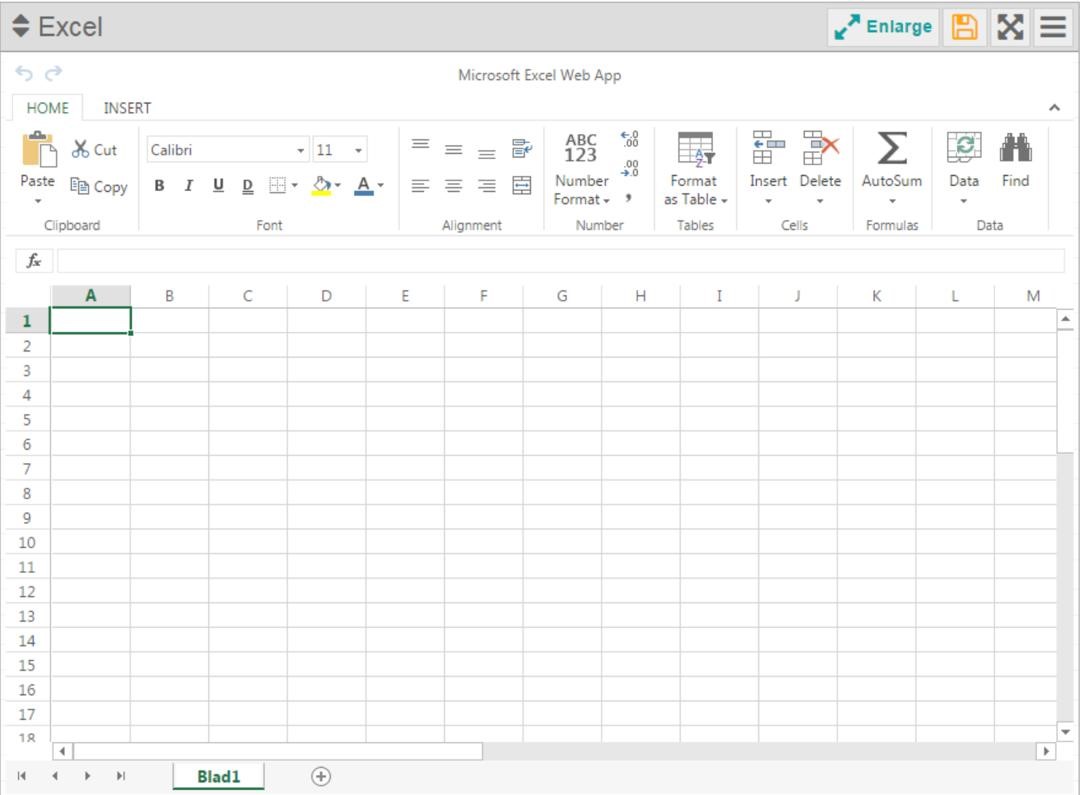Screen dimensions: 1080x795
Task: Toggle Bold formatting
Action: tap(159, 185)
